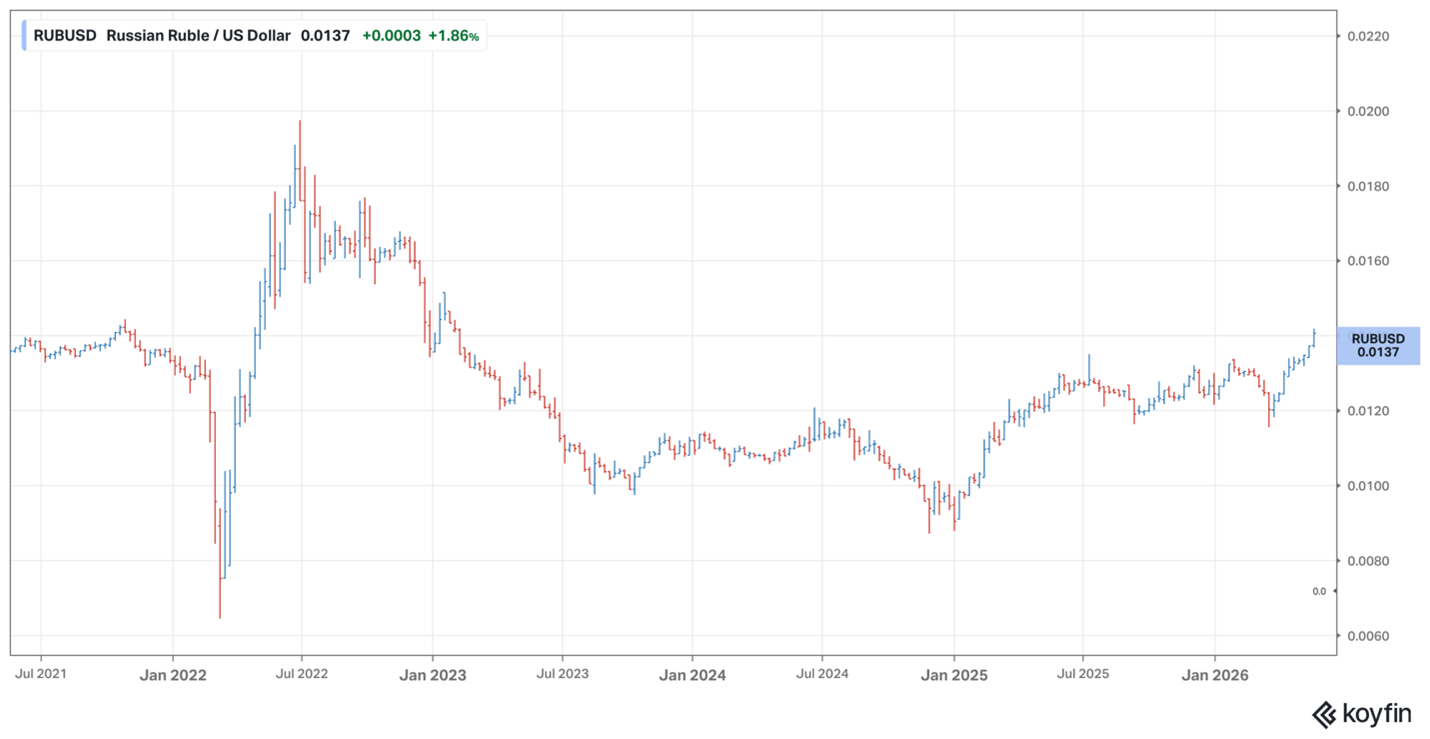
Task: Click the Jul 2022 axis label
Action: (301, 675)
